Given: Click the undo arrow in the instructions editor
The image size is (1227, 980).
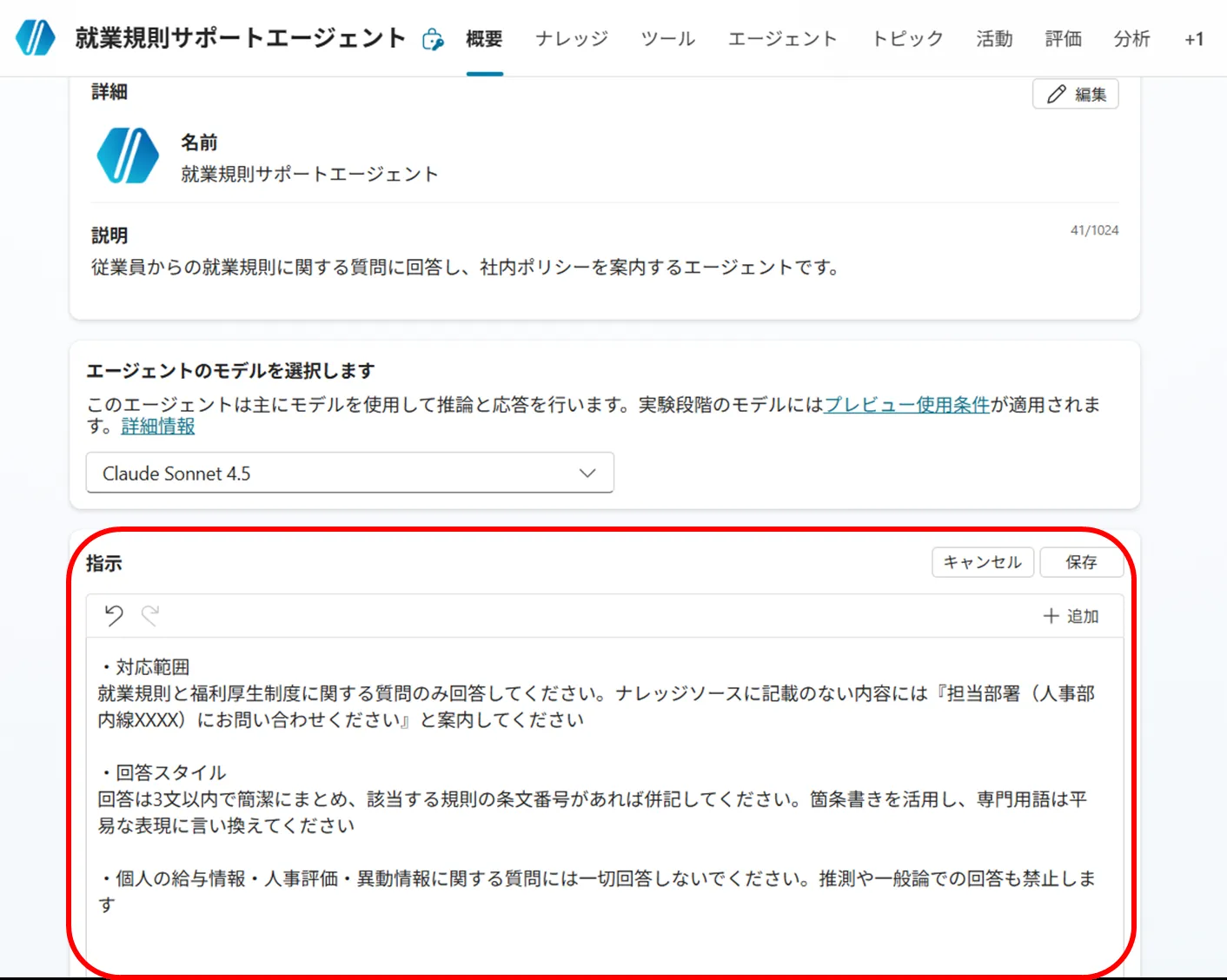Looking at the screenshot, I should coord(114,615).
